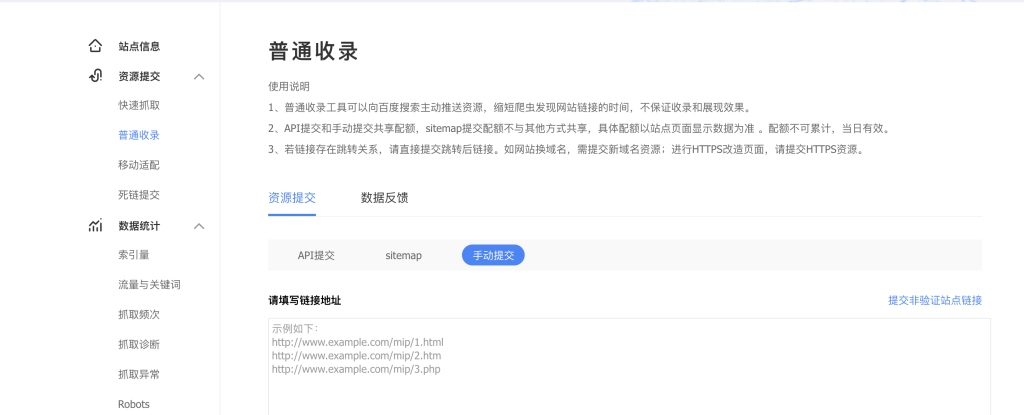This screenshot has width=1024, height=415.
Task: Open 抓取异常 page
Action: (139, 374)
